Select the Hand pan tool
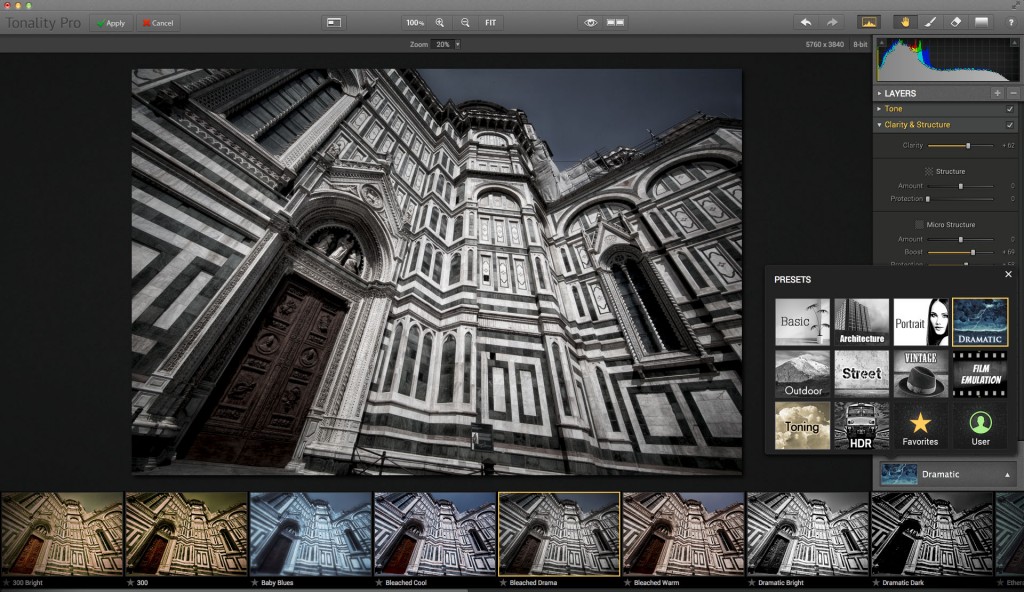Viewport: 1024px width, 592px height. pyautogui.click(x=905, y=22)
